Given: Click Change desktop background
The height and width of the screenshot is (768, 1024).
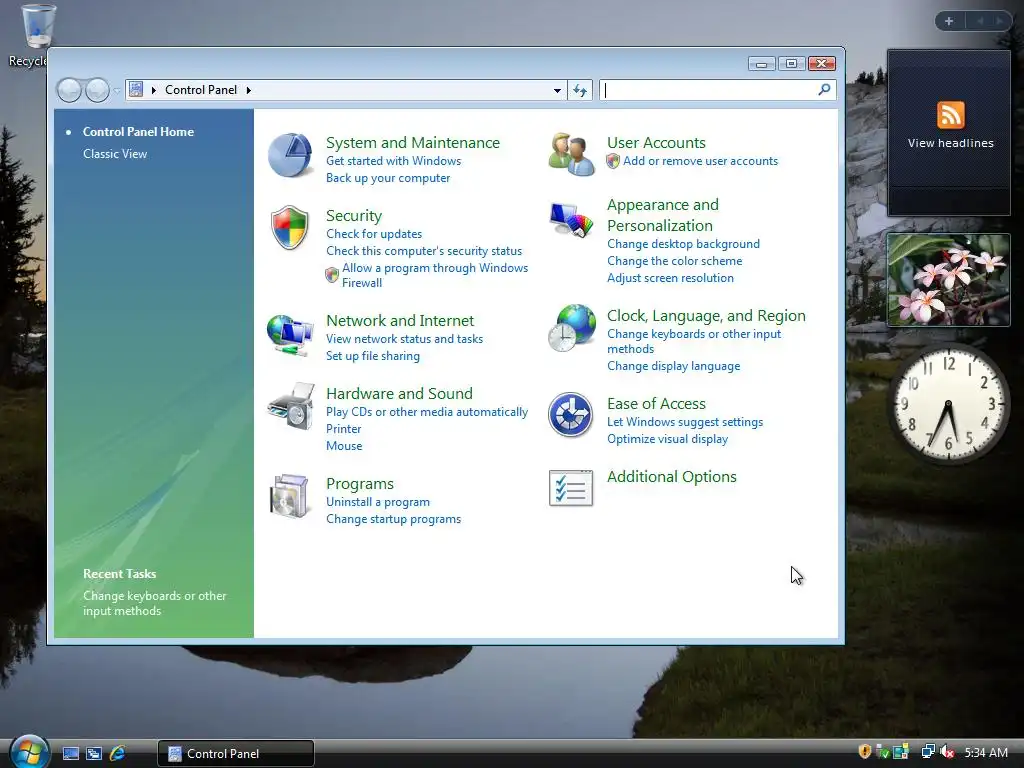Looking at the screenshot, I should click(683, 244).
